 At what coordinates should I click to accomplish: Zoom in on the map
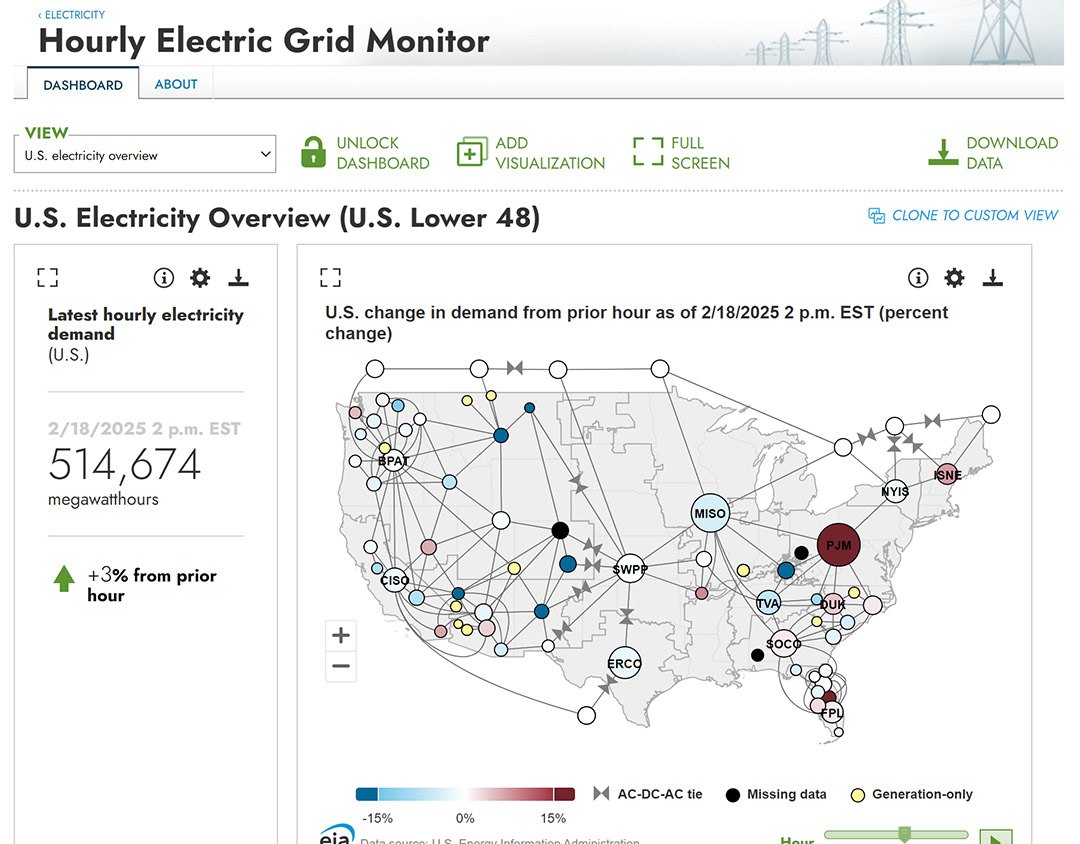pos(341,635)
